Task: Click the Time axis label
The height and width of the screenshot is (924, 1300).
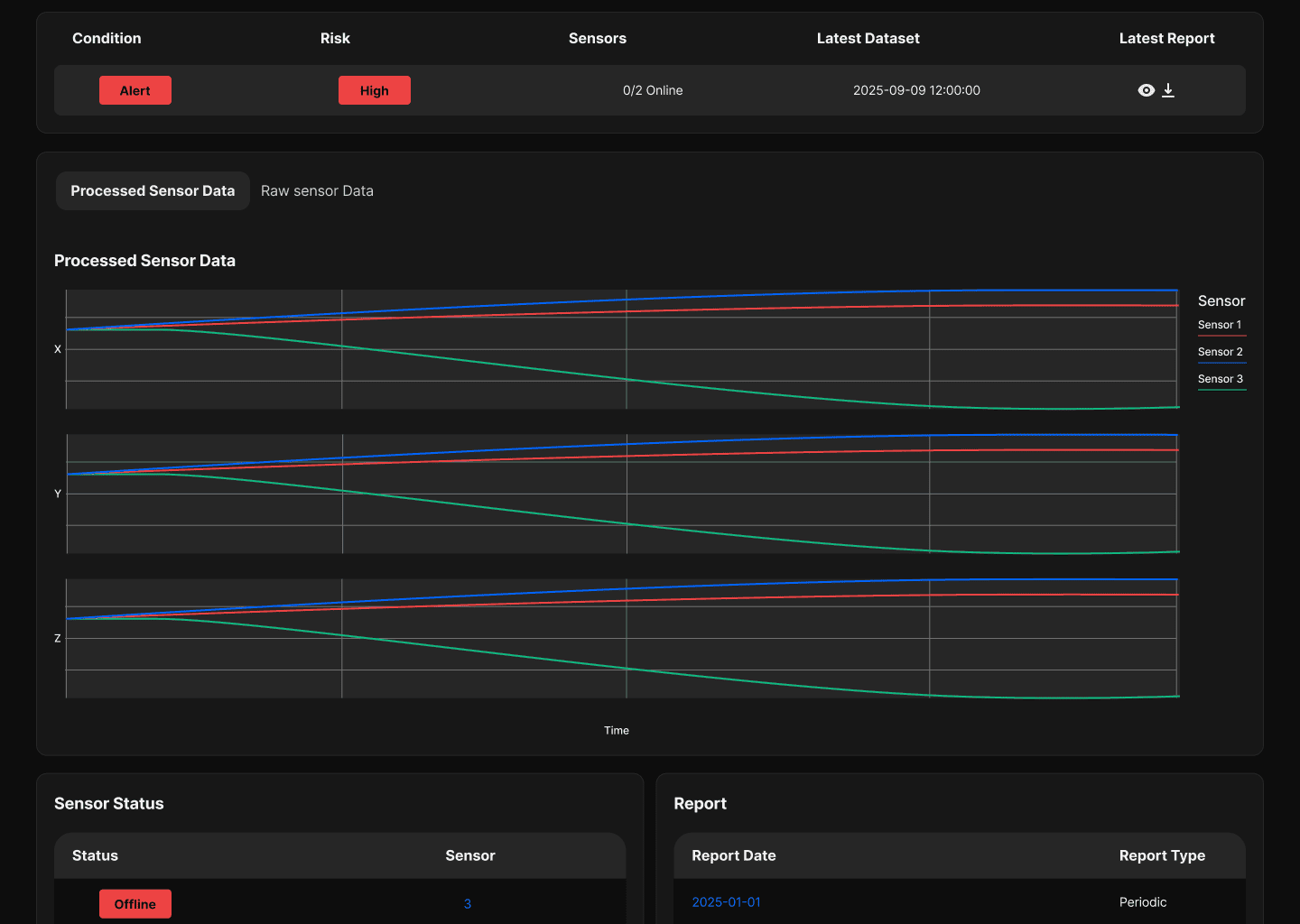Action: pyautogui.click(x=617, y=731)
